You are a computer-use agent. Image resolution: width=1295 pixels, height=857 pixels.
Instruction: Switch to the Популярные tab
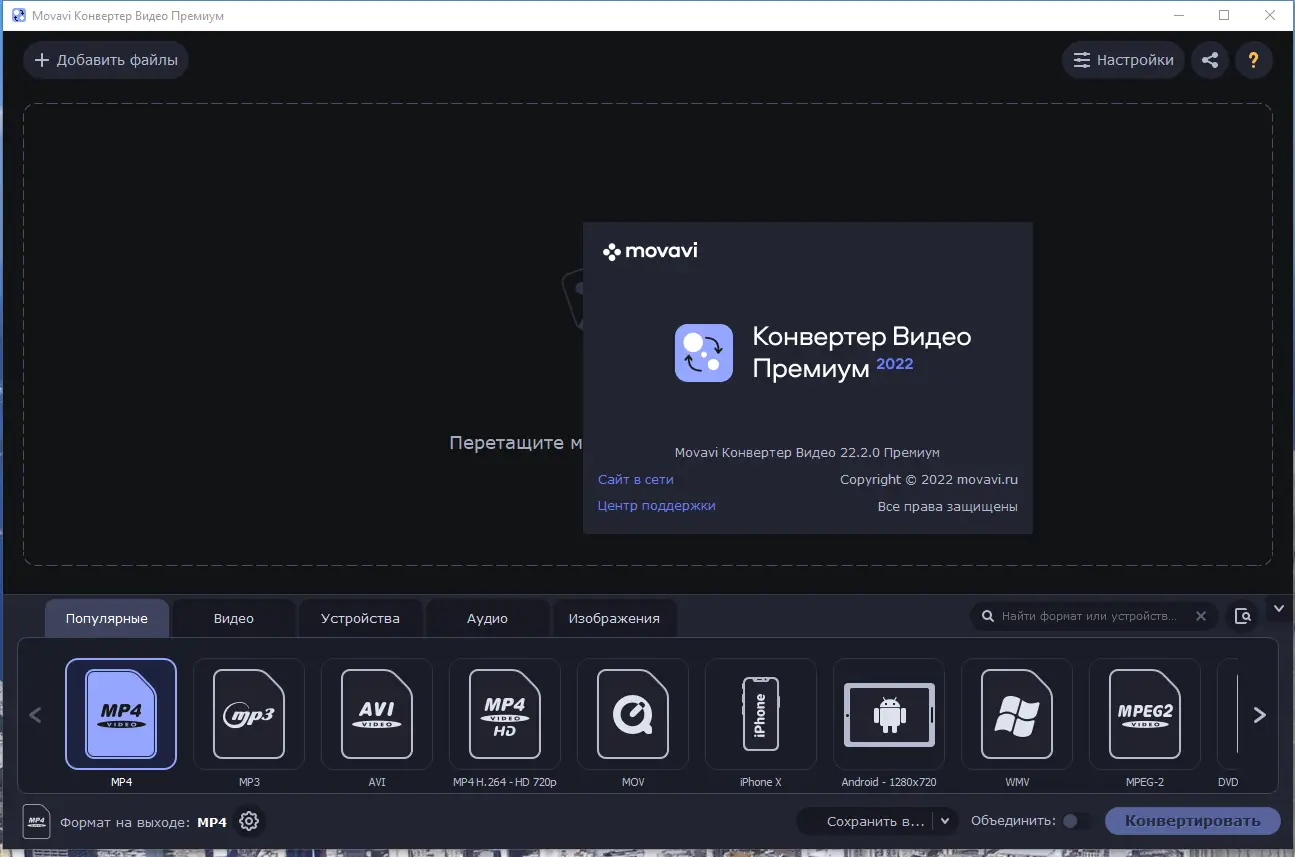(107, 618)
